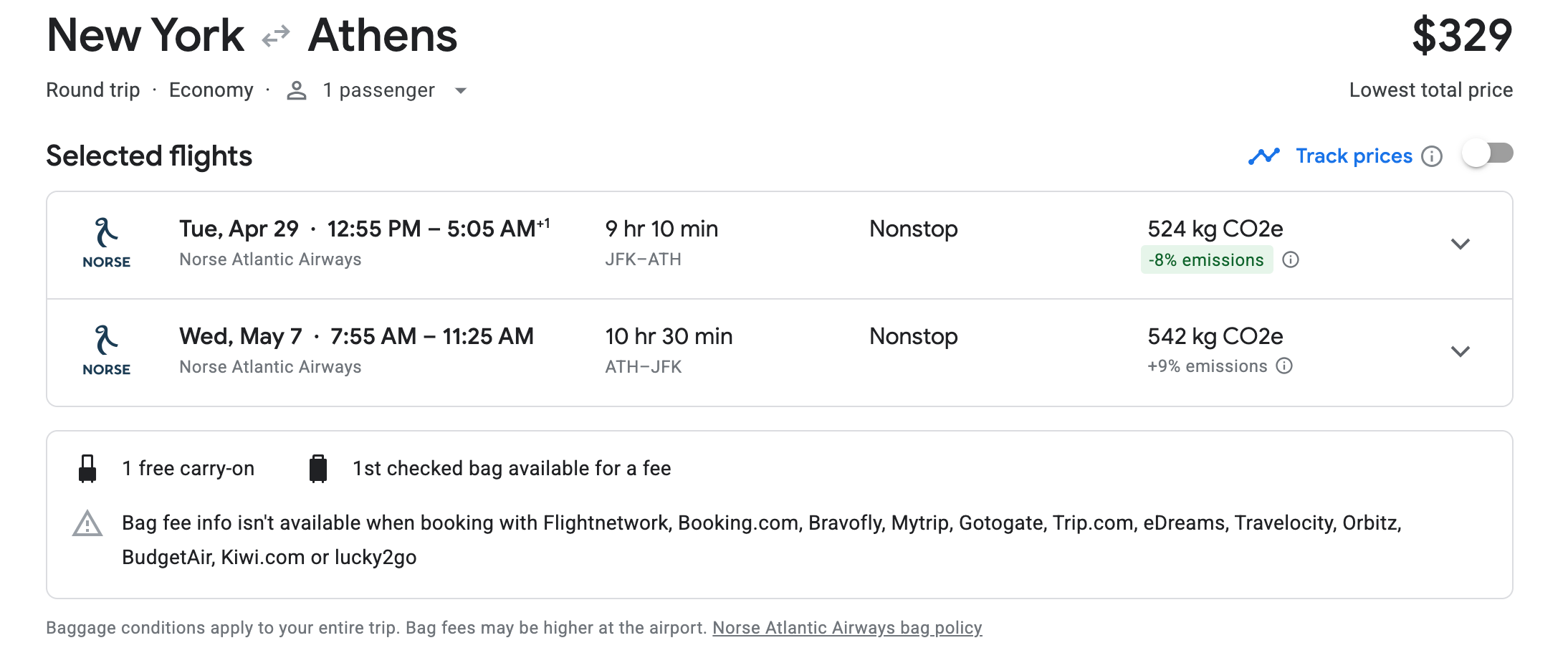Click the -8% emissions green badge

(x=1206, y=259)
